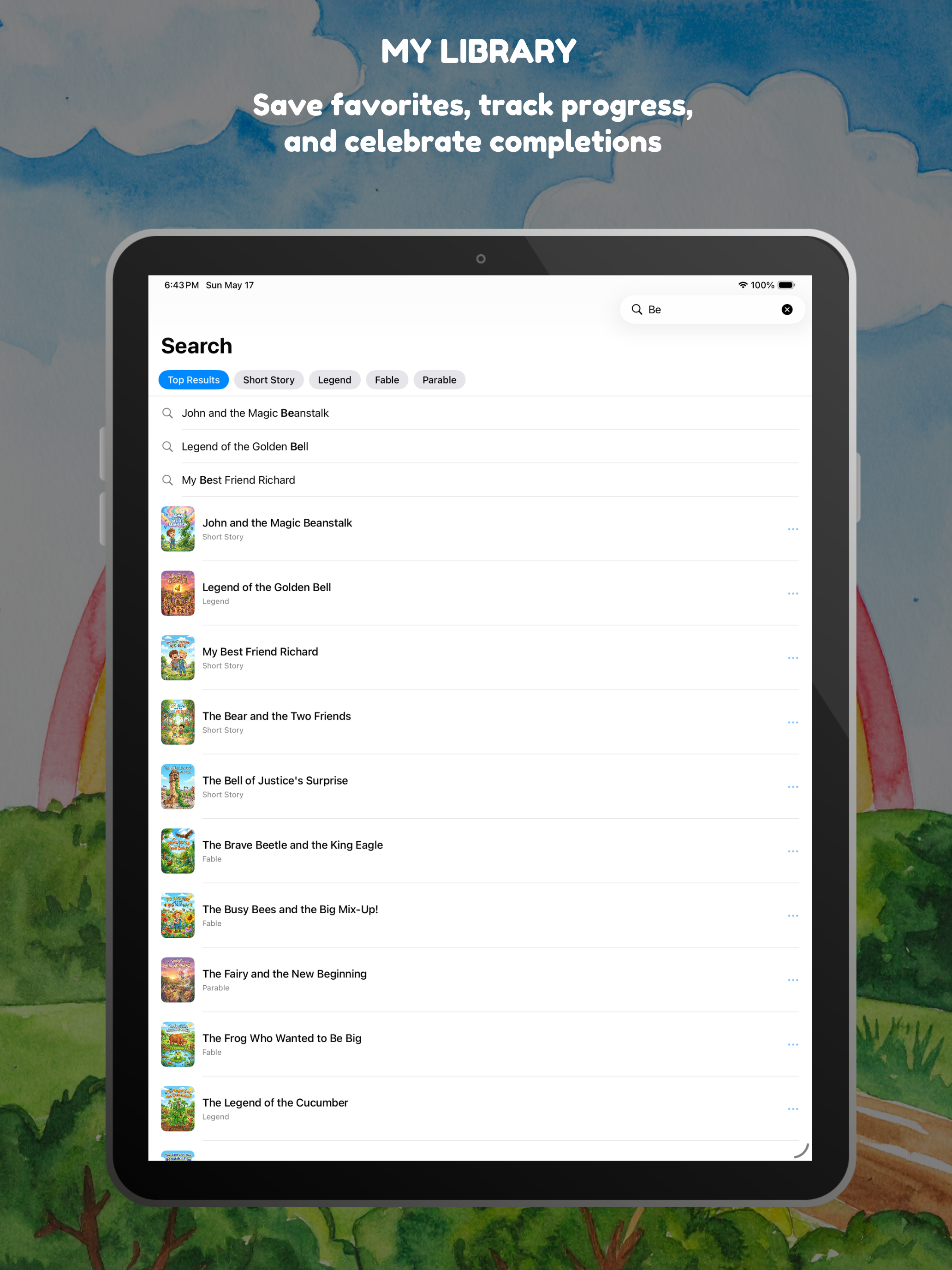Screen dimensions: 952x1270
Task: Show only Fable results
Action: pyautogui.click(x=387, y=379)
